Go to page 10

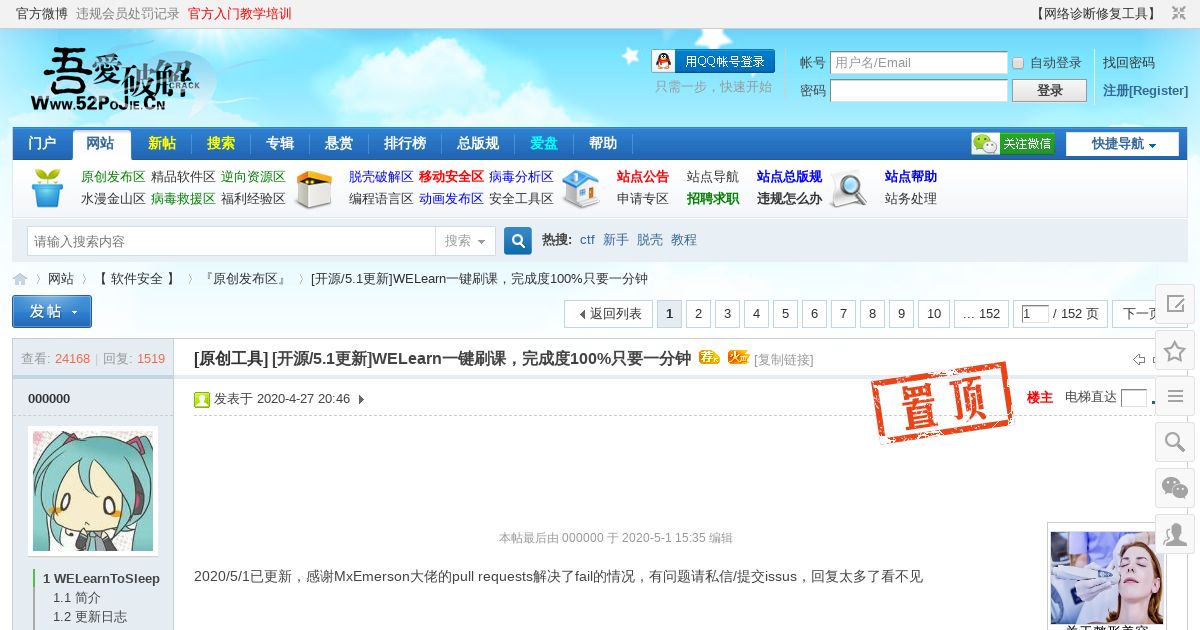pyautogui.click(x=934, y=314)
